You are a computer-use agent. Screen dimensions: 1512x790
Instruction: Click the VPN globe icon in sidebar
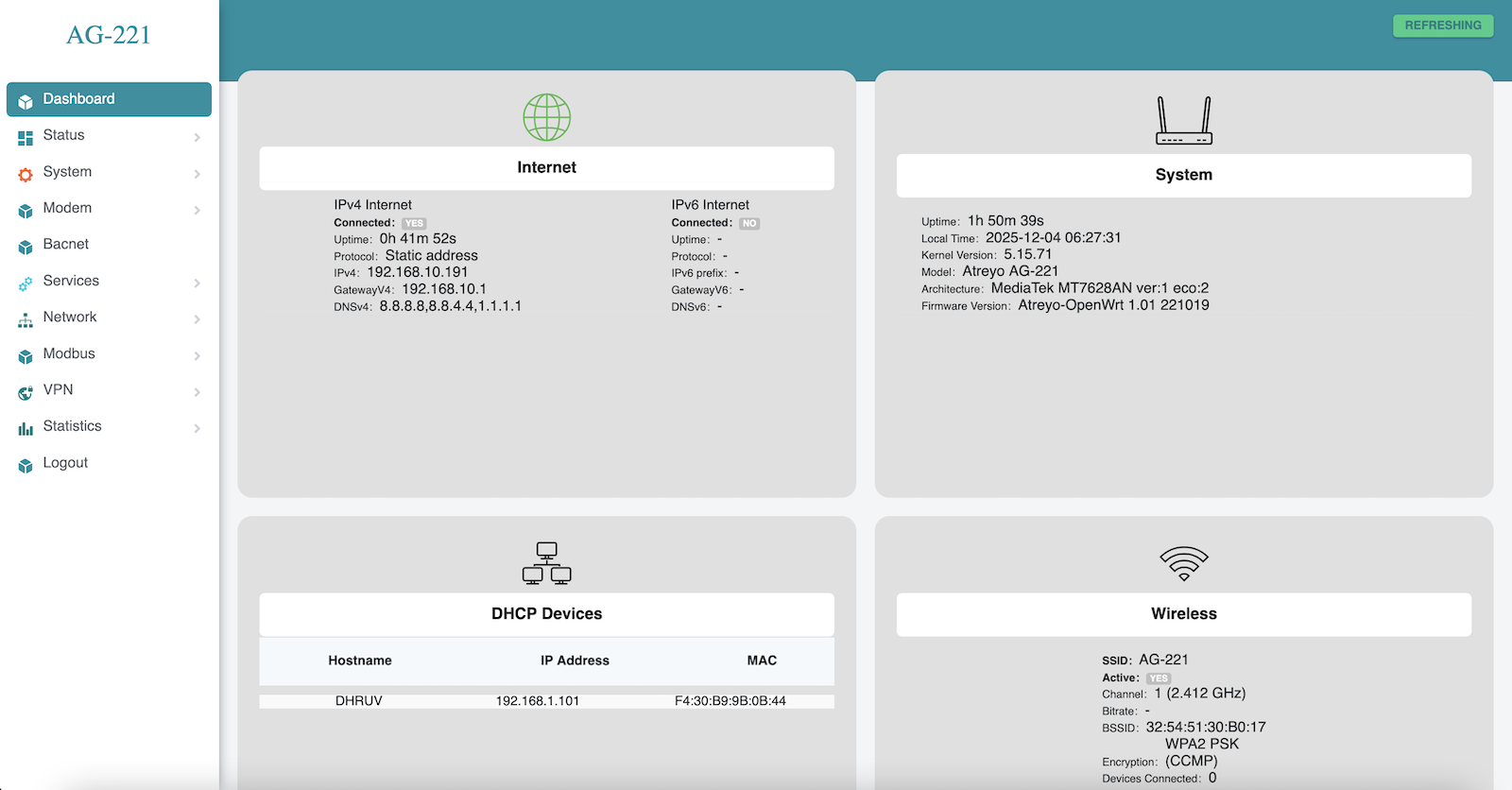(x=26, y=392)
